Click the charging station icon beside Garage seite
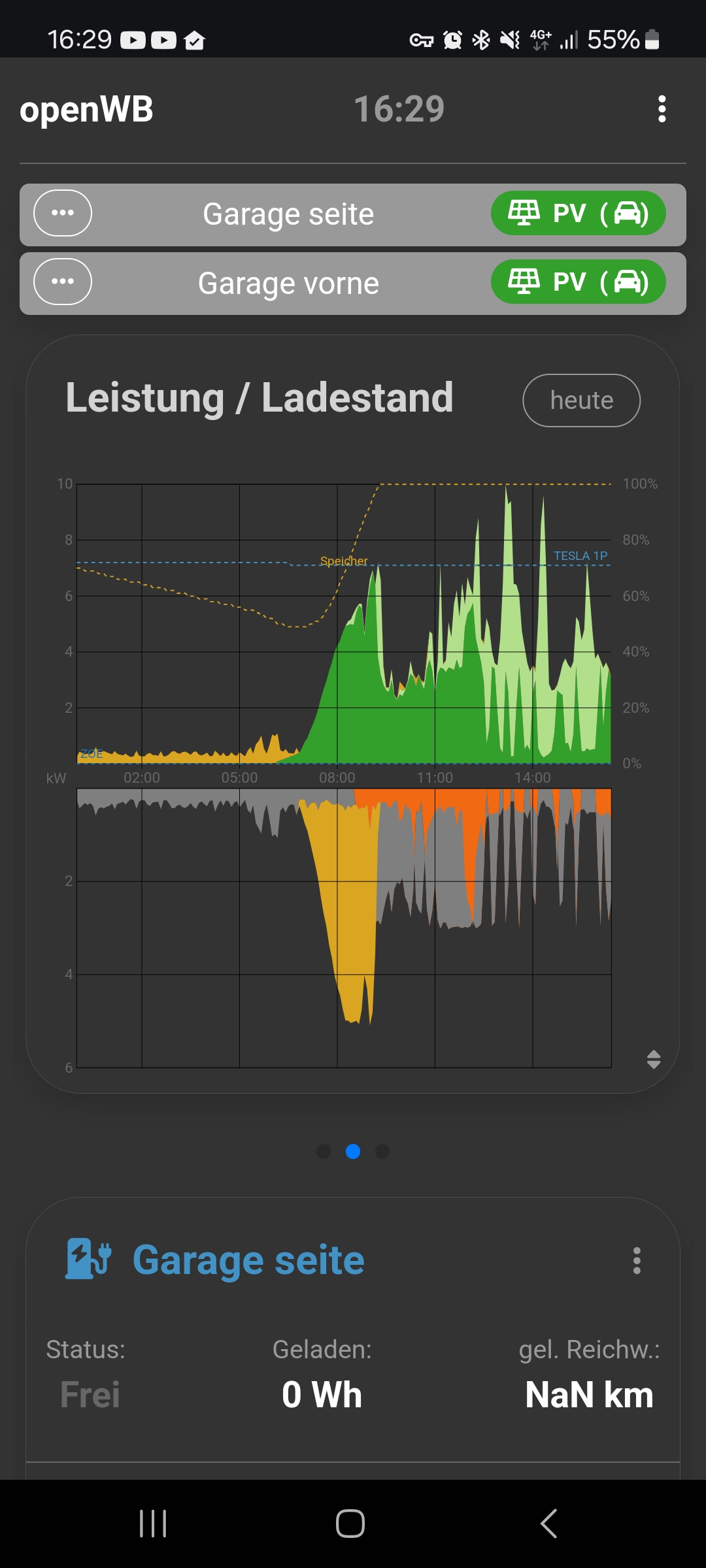Image resolution: width=706 pixels, height=1568 pixels. [88, 1259]
